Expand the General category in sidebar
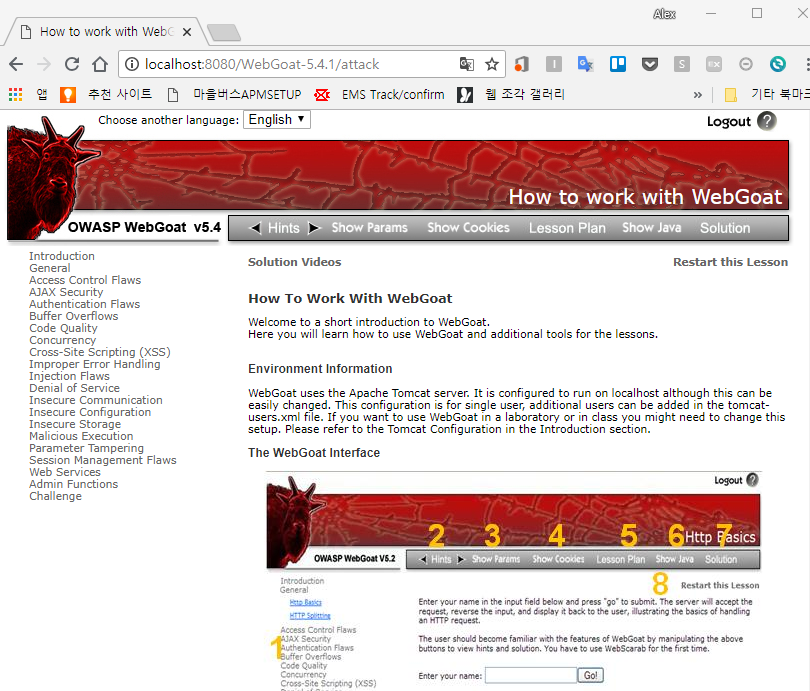This screenshot has width=810, height=691. click(50, 268)
